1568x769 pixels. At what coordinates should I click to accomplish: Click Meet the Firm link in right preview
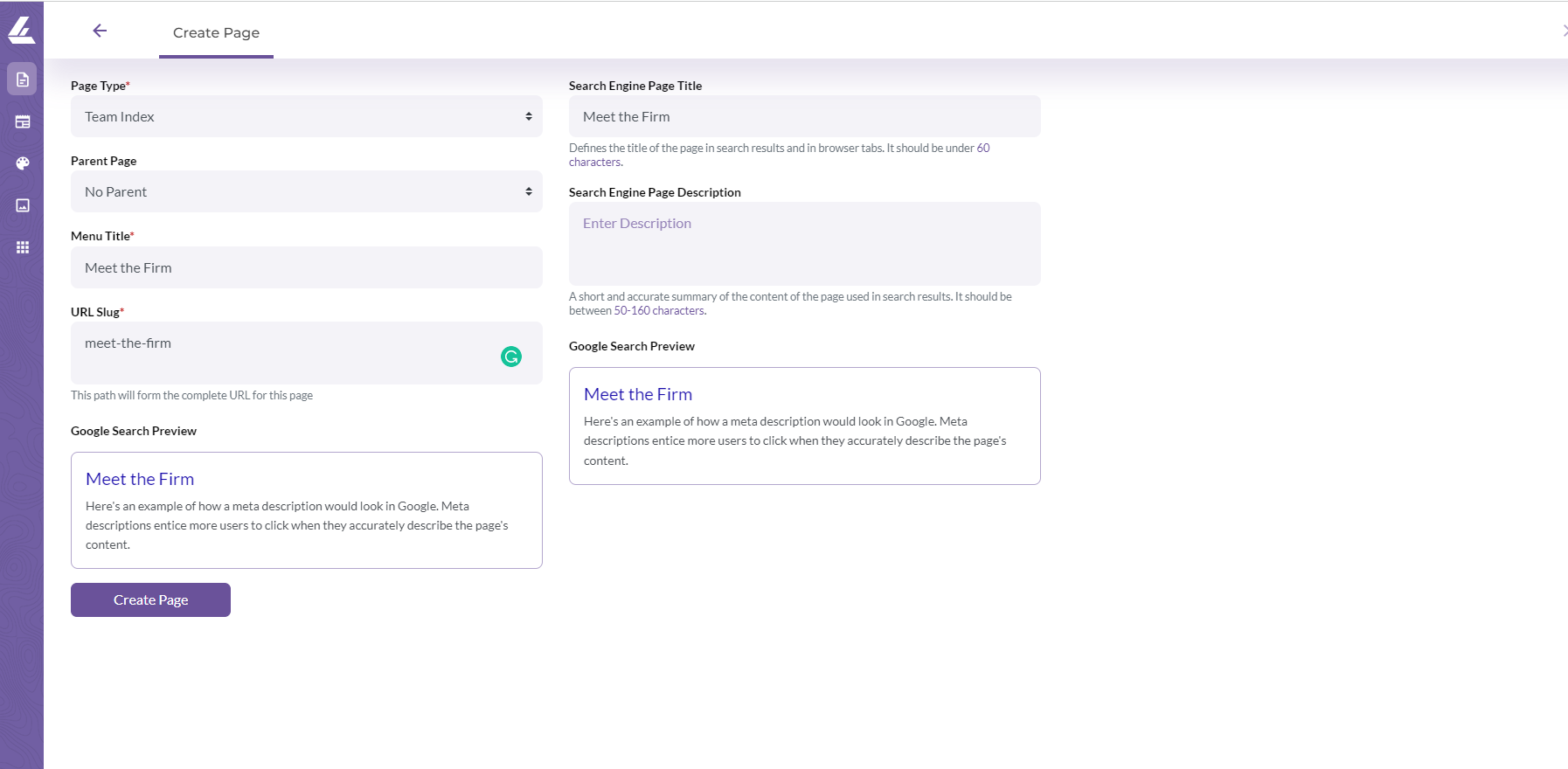click(638, 394)
